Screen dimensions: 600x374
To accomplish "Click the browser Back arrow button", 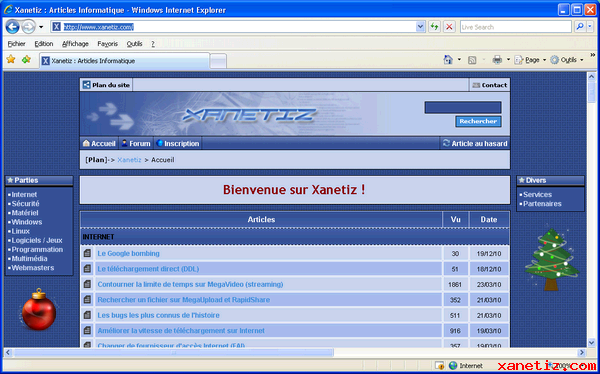I will [x=13, y=27].
